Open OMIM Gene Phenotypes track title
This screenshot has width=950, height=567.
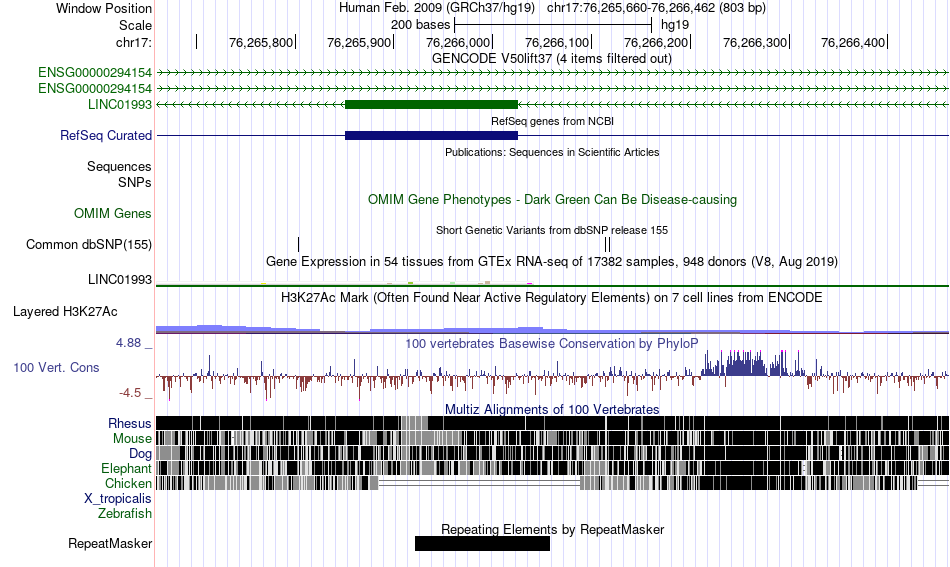click(552, 199)
